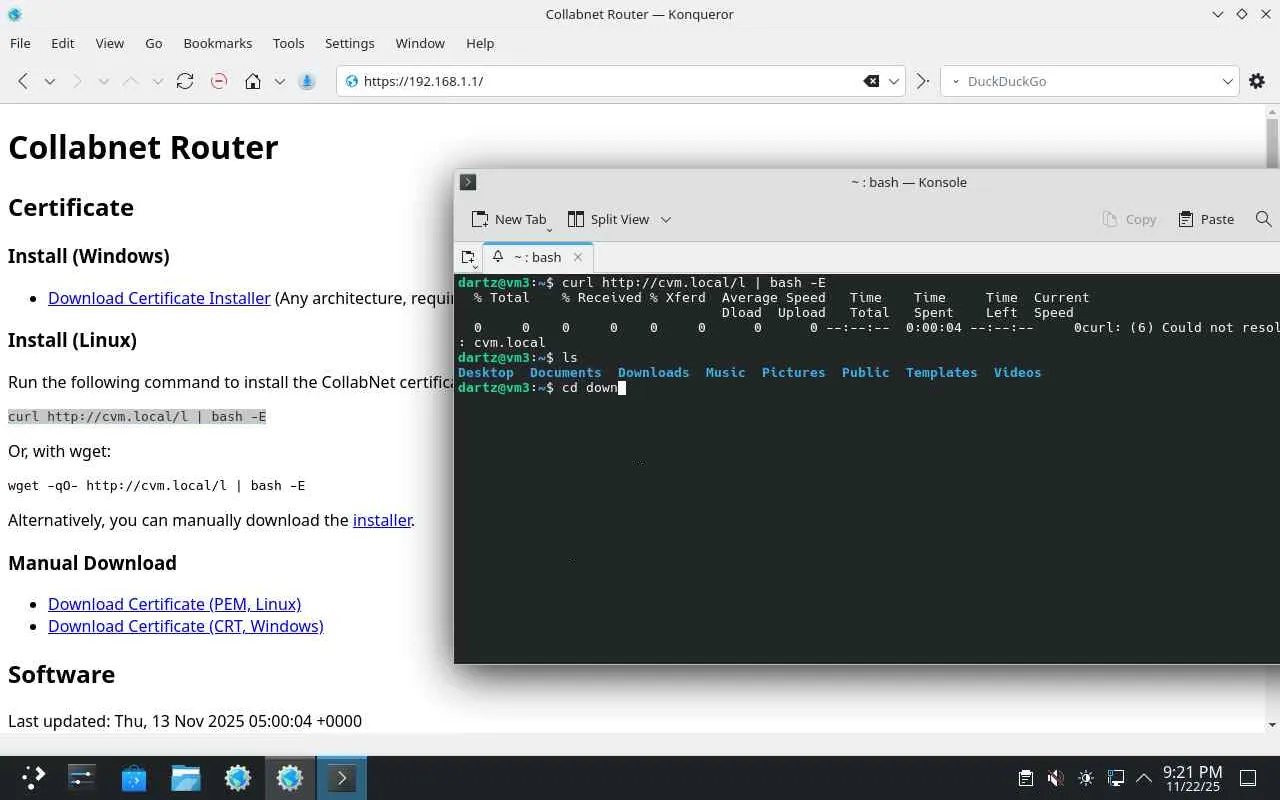Screen dimensions: 1280x800
Task: Open the file manager from taskbar
Action: (x=185, y=777)
